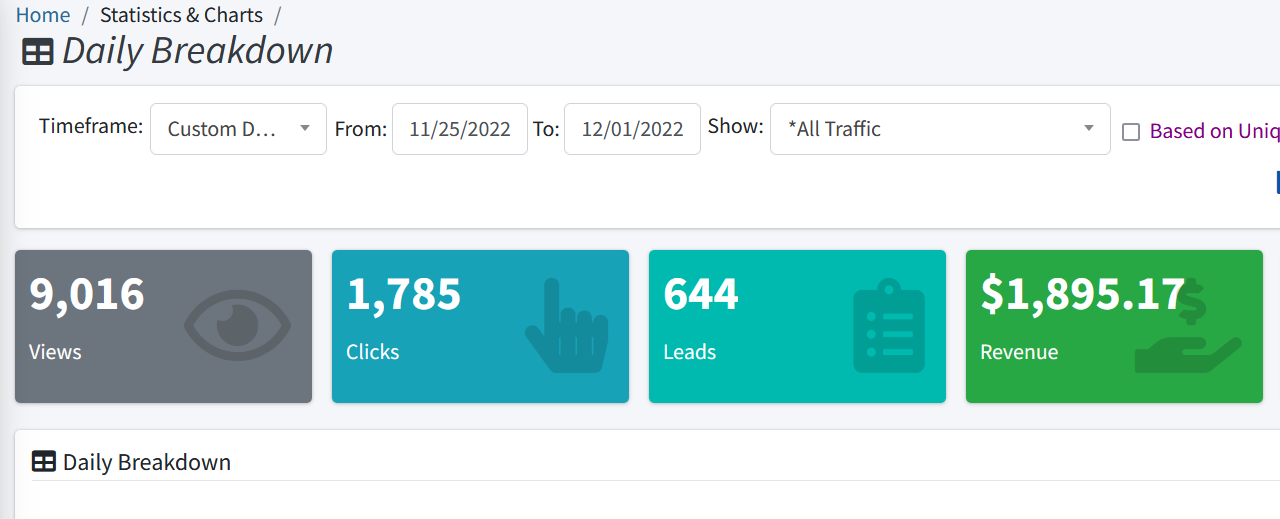The image size is (1280, 519).
Task: Expand the Show All Traffic dropdown
Action: click(939, 129)
